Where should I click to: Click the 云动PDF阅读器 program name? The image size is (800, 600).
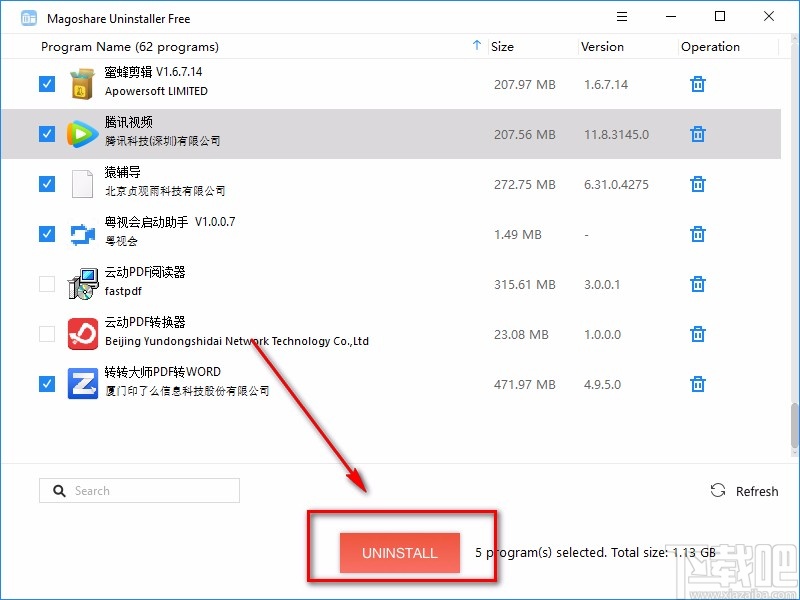tap(145, 272)
